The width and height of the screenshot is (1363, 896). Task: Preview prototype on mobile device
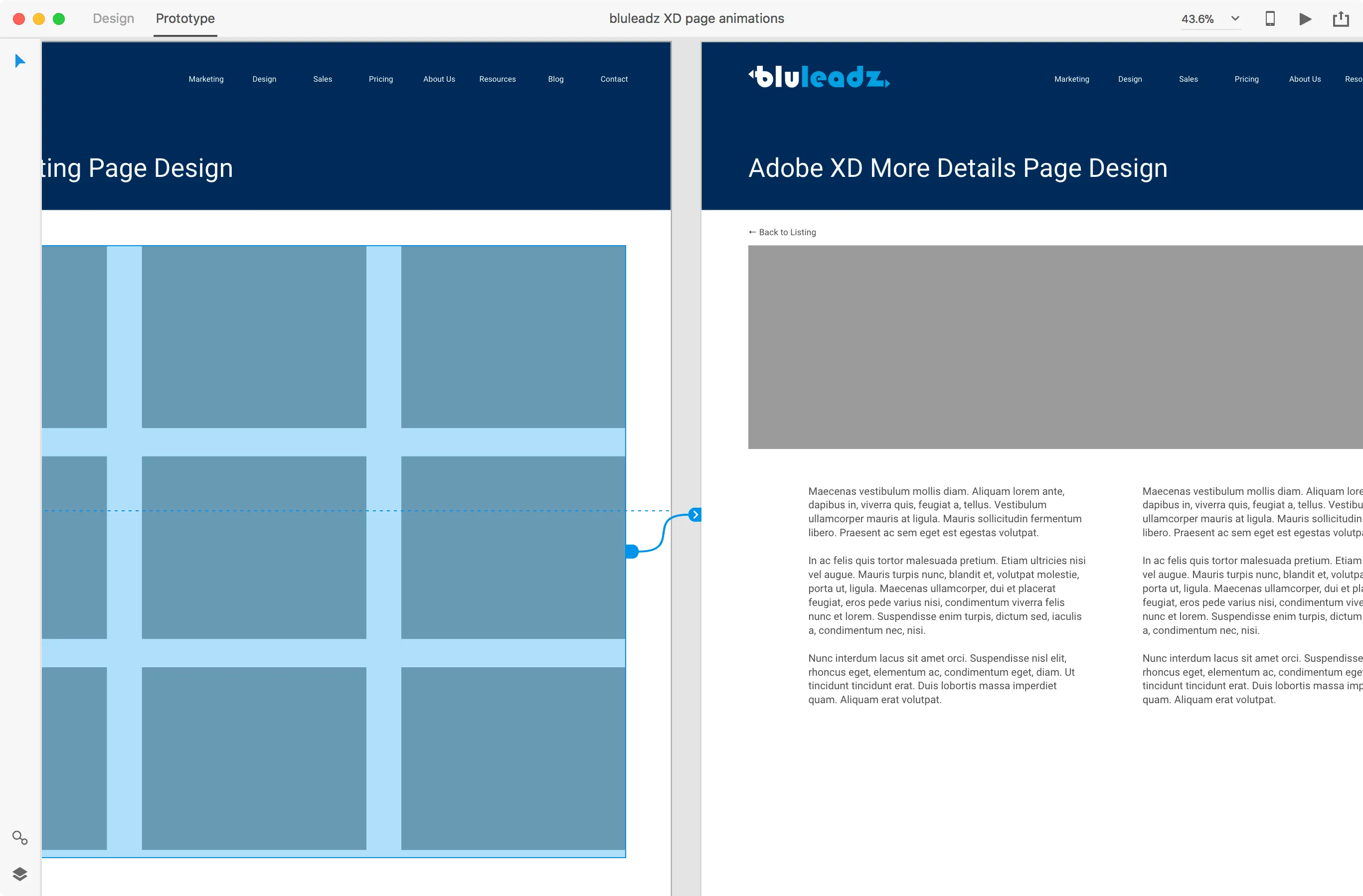1270,18
